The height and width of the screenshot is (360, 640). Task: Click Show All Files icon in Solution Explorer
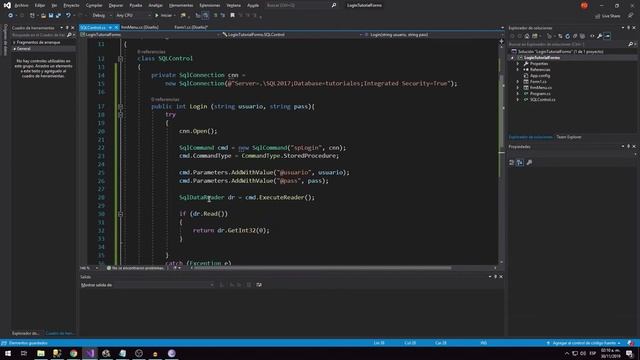(x=582, y=36)
